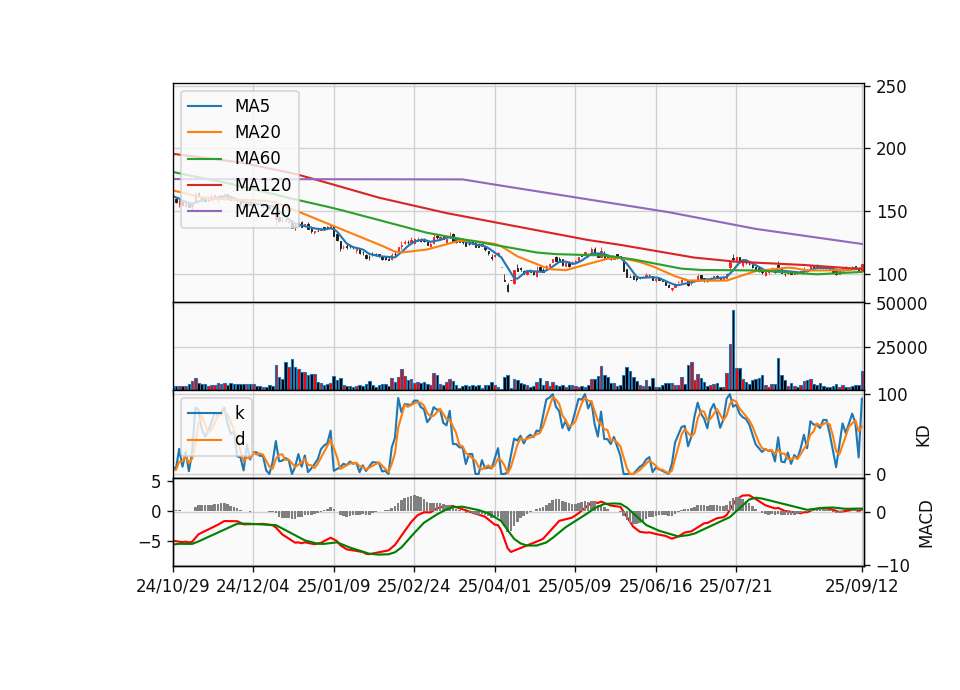Click the -10 MACD right axis label
The height and width of the screenshot is (690, 960).
(891, 566)
